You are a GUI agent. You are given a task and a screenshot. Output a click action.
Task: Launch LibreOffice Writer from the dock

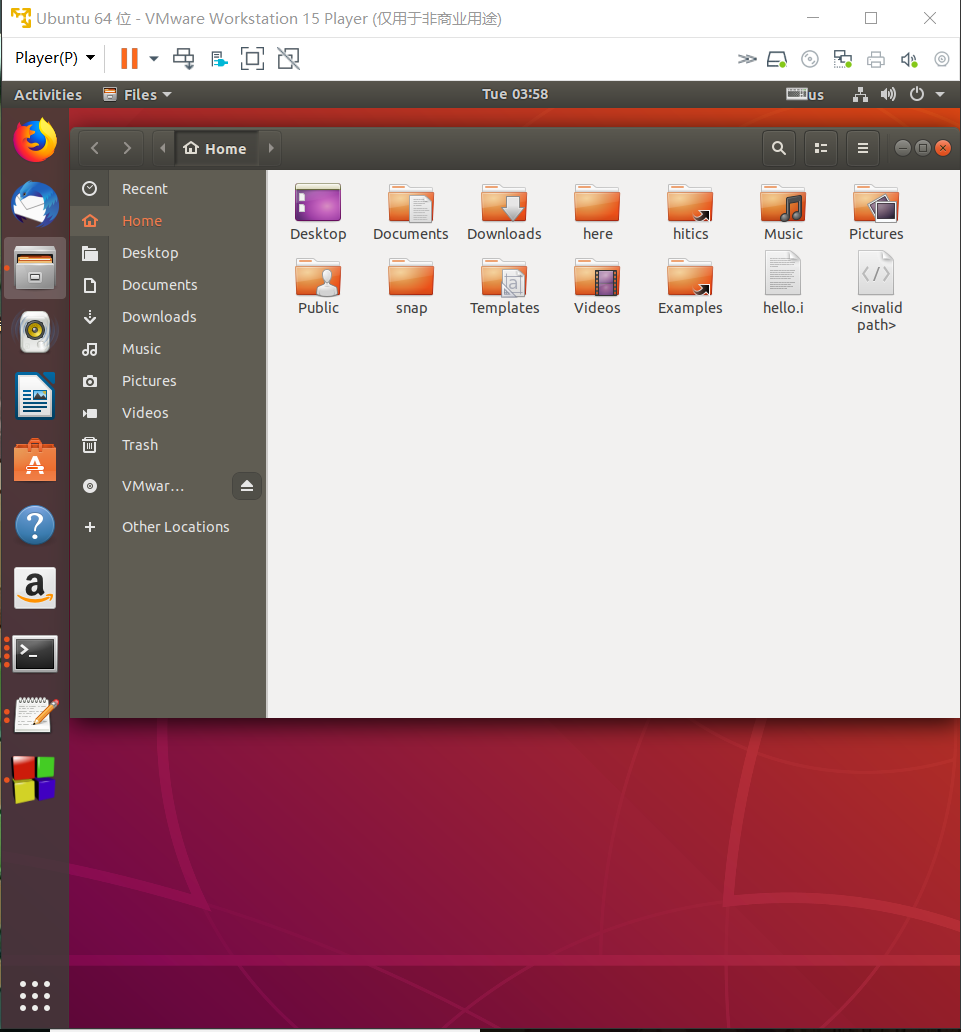click(x=35, y=396)
